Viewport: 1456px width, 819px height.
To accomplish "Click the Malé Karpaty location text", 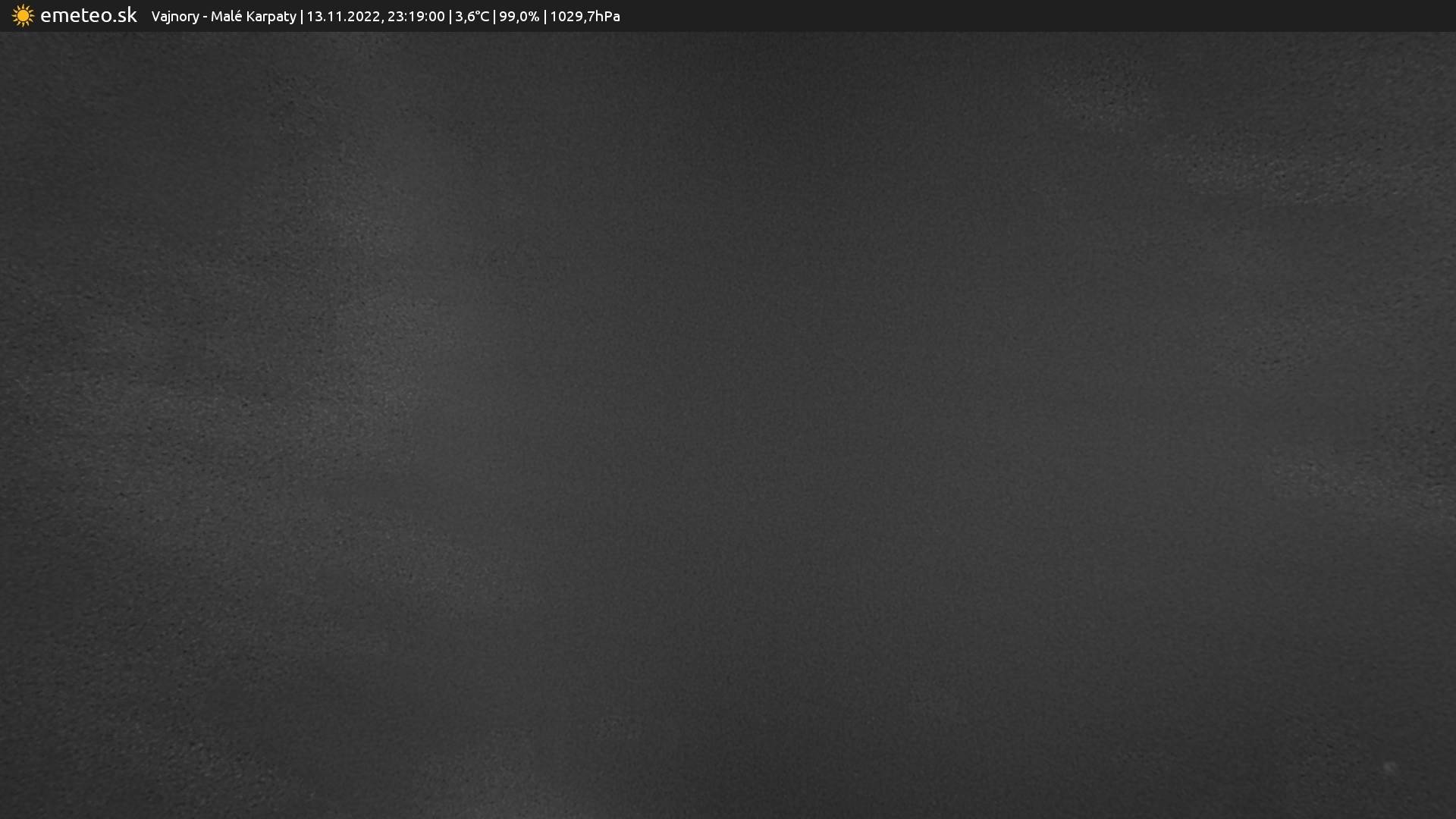I will [253, 17].
